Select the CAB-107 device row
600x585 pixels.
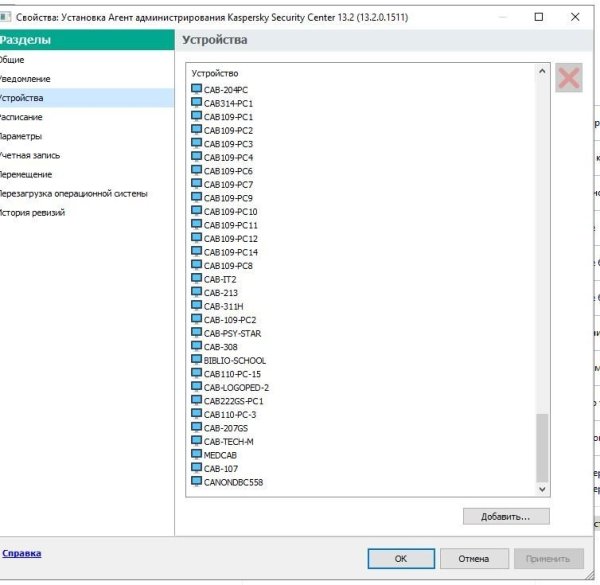[215, 468]
